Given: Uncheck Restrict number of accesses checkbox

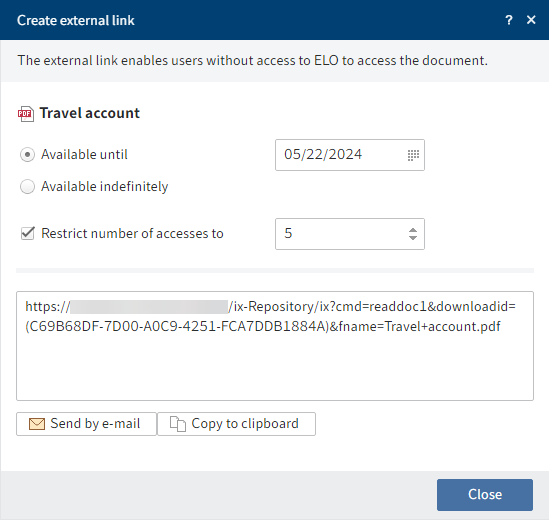Looking at the screenshot, I should pos(28,233).
